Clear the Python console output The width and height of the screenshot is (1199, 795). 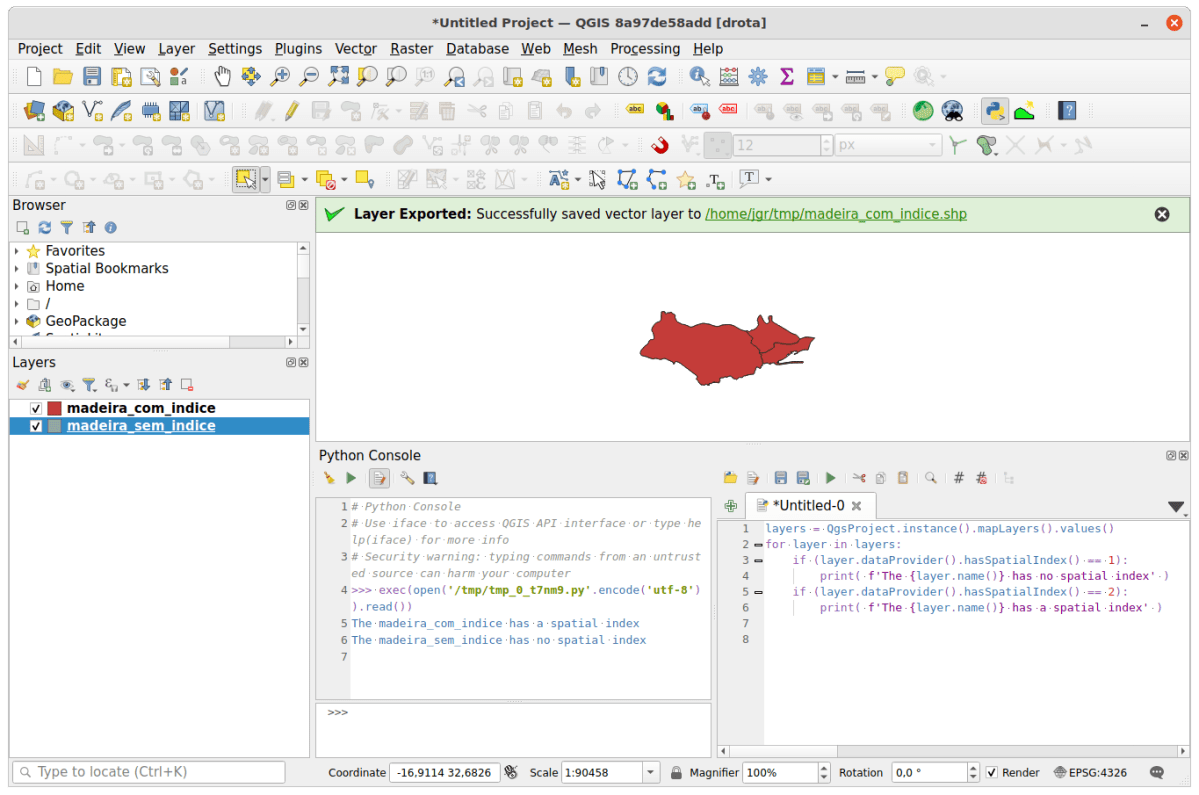330,479
